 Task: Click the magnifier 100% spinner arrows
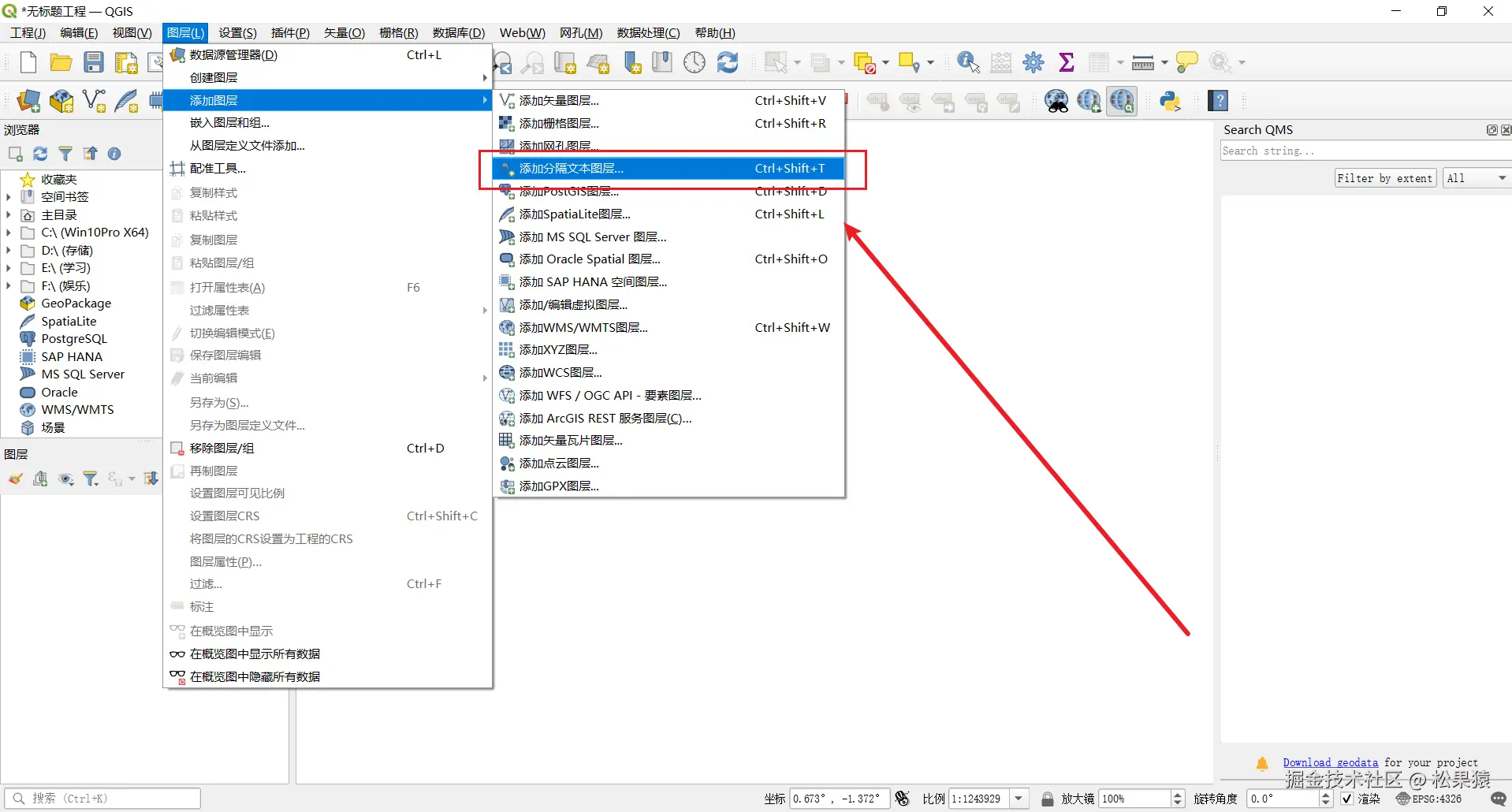pos(1178,799)
